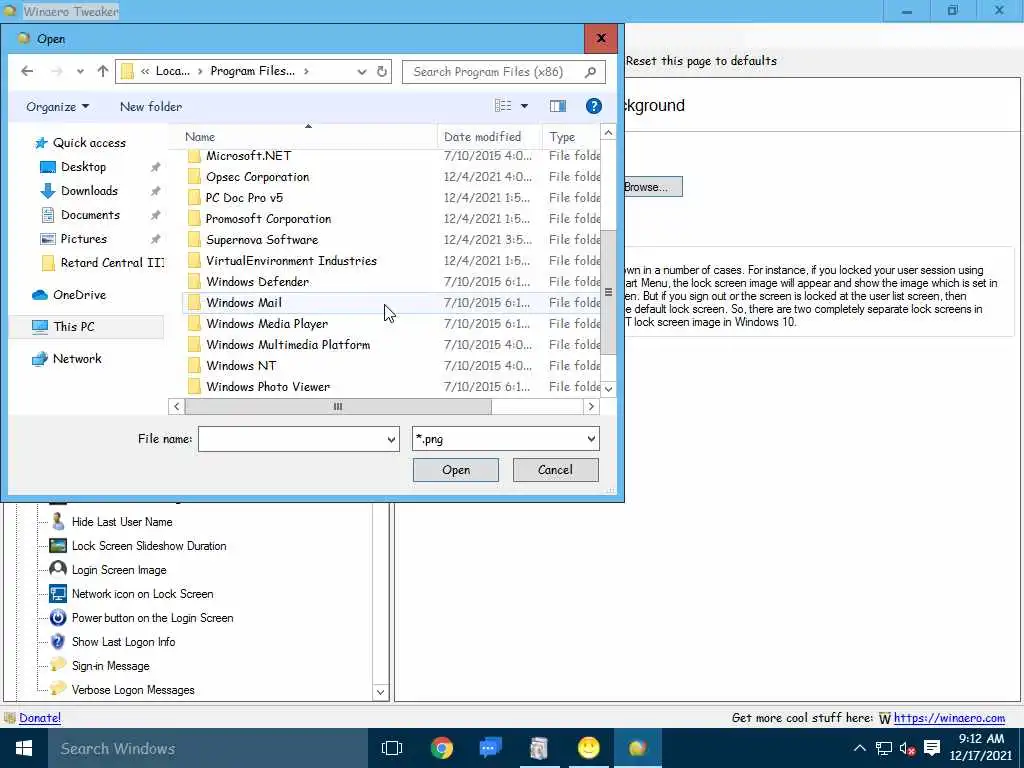Image resolution: width=1024 pixels, height=768 pixels.
Task: Click the horizontal scrollbar left arrow
Action: (176, 406)
